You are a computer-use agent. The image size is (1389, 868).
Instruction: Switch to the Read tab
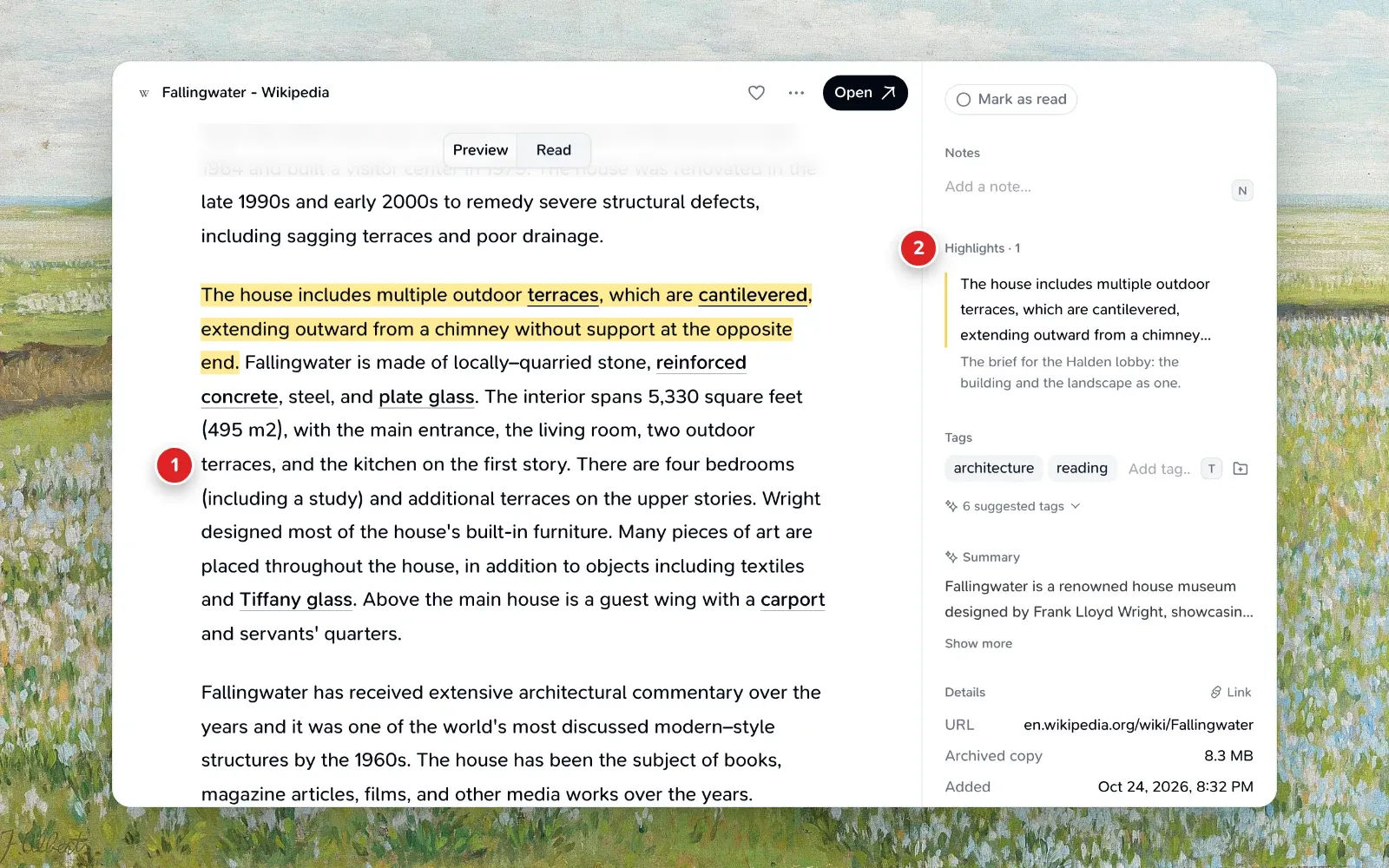(x=554, y=150)
